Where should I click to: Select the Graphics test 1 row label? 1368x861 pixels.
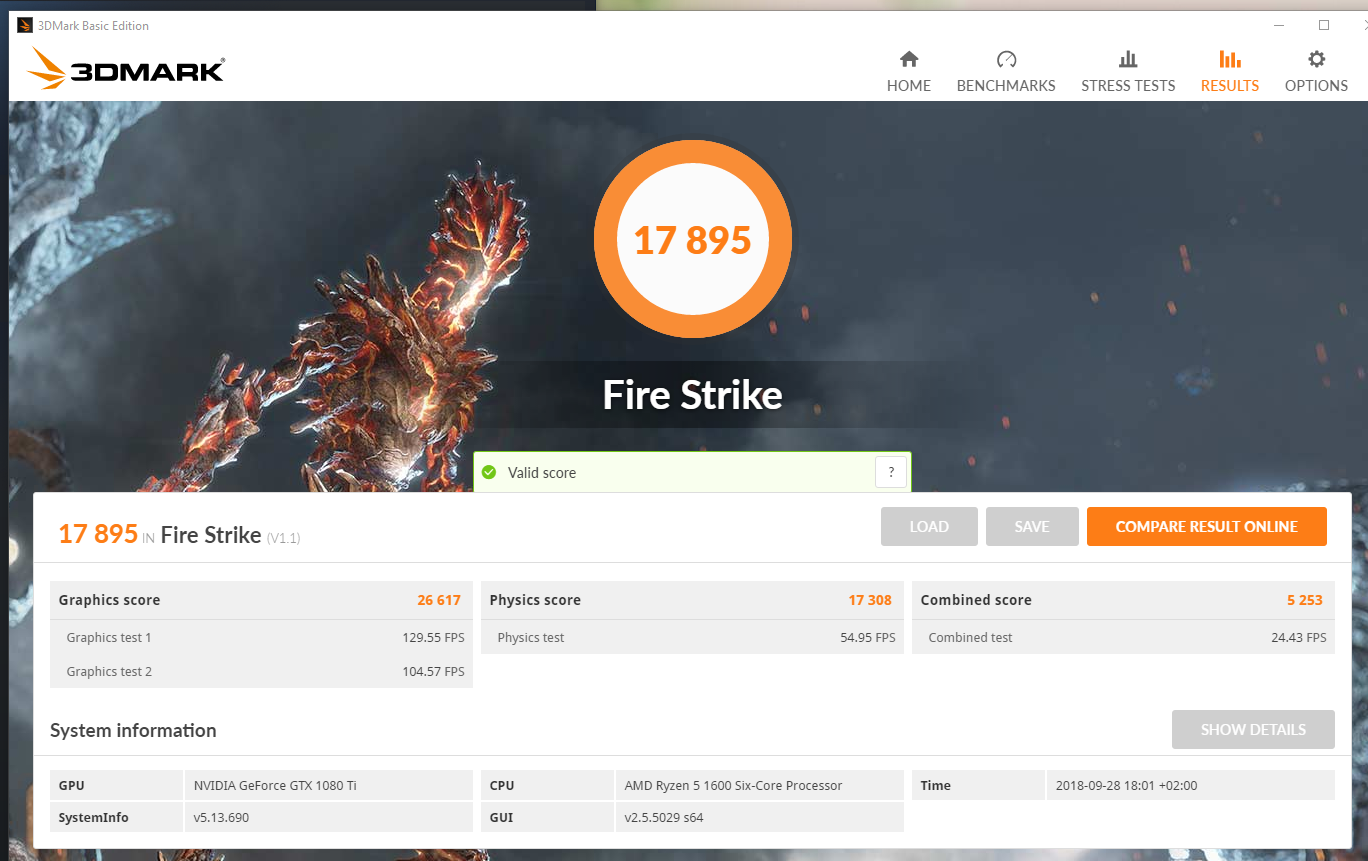pos(109,637)
